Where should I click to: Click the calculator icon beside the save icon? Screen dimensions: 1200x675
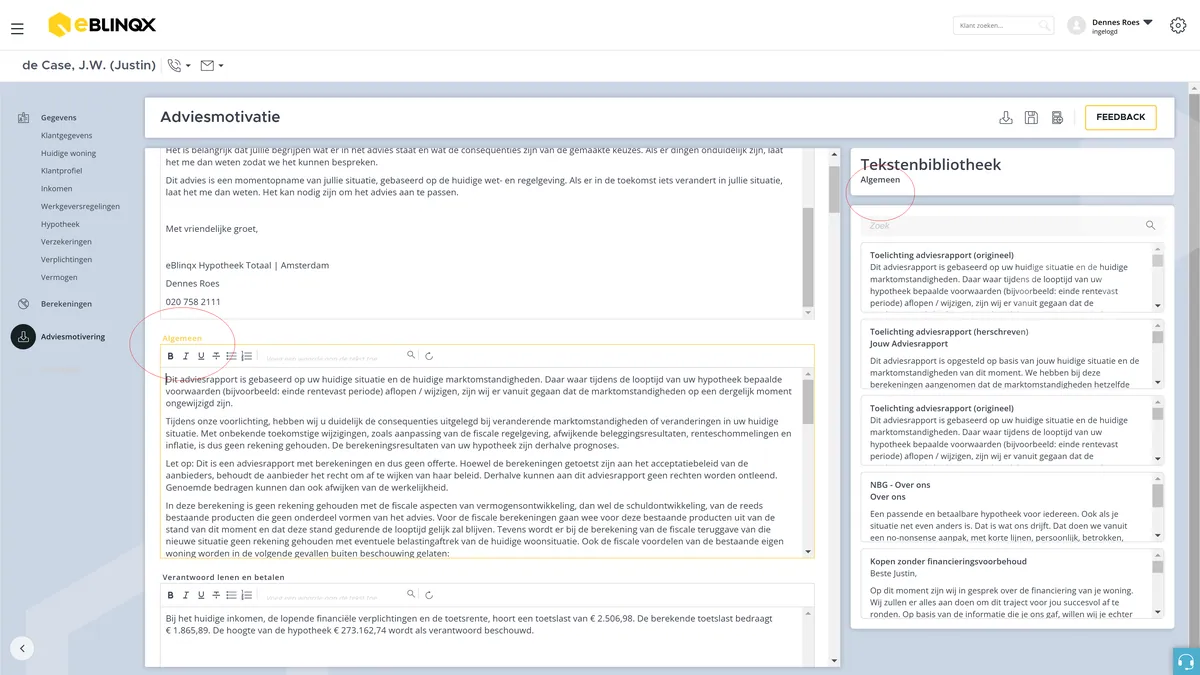pos(1057,118)
